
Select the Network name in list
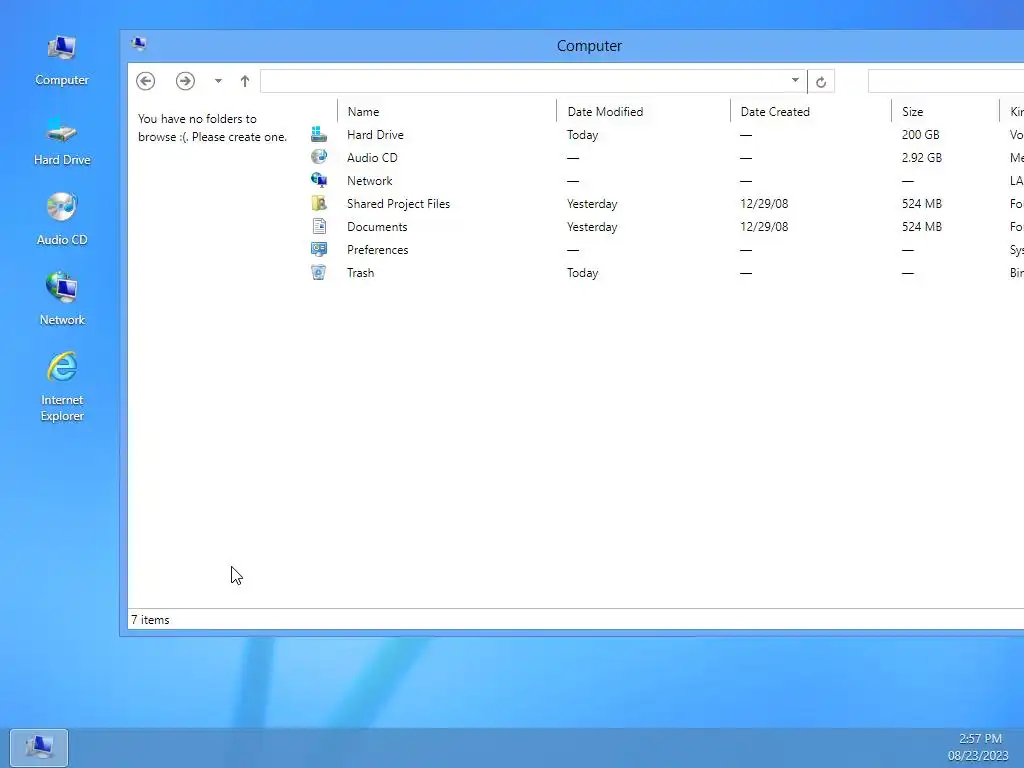(x=370, y=180)
